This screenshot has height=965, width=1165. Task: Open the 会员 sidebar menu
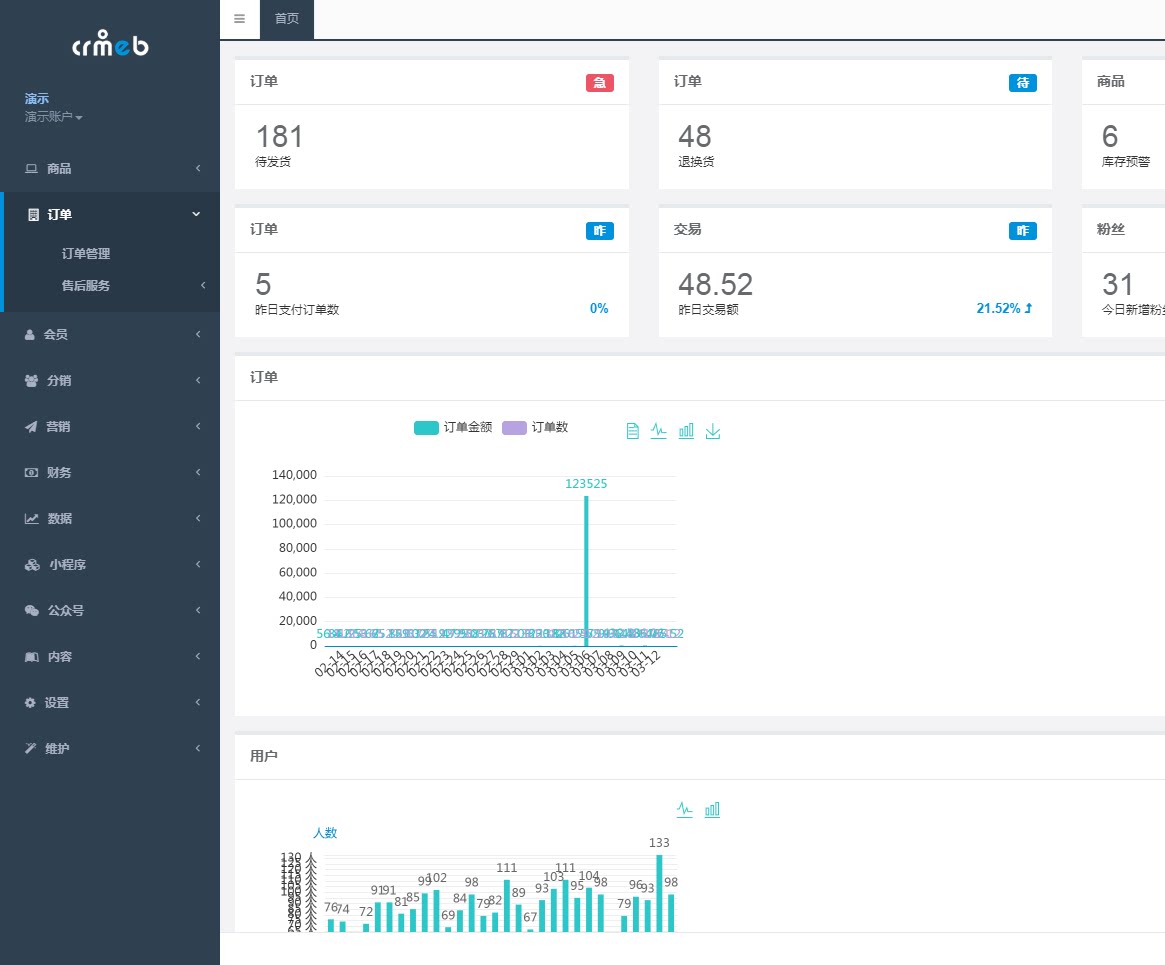(x=110, y=334)
